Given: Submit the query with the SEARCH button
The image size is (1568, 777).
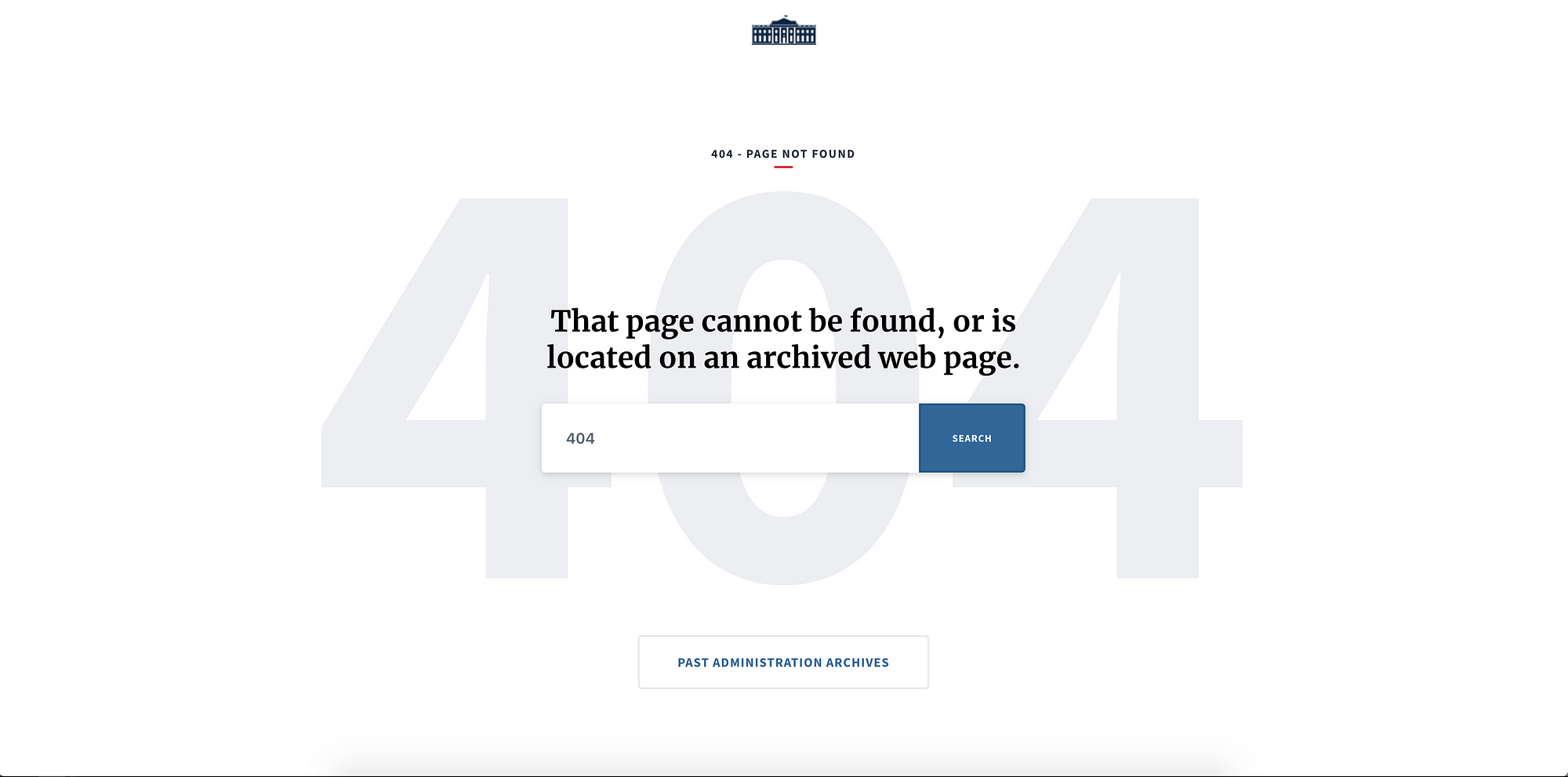Looking at the screenshot, I should 971,438.
